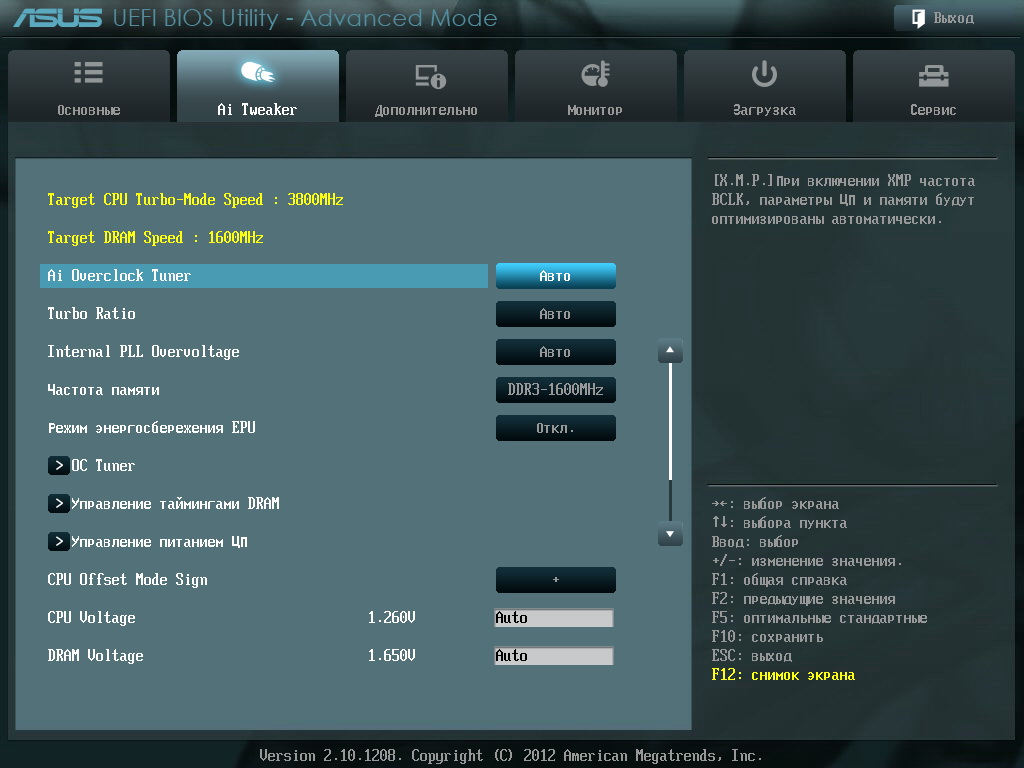This screenshot has height=768, width=1024.
Task: Click the scroll down arrow
Action: 670,534
